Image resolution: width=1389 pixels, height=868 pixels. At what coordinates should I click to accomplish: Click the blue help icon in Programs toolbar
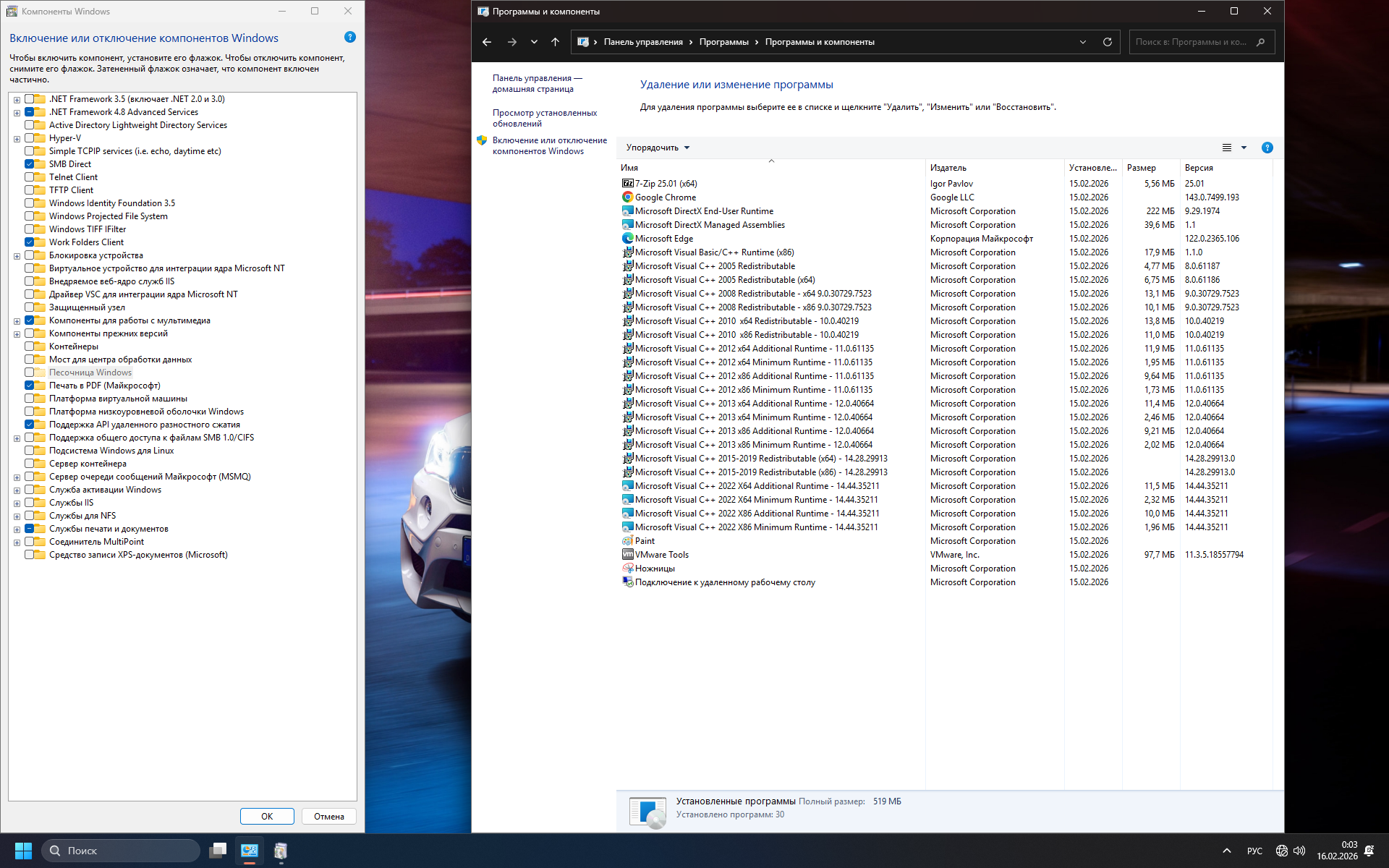[1267, 148]
